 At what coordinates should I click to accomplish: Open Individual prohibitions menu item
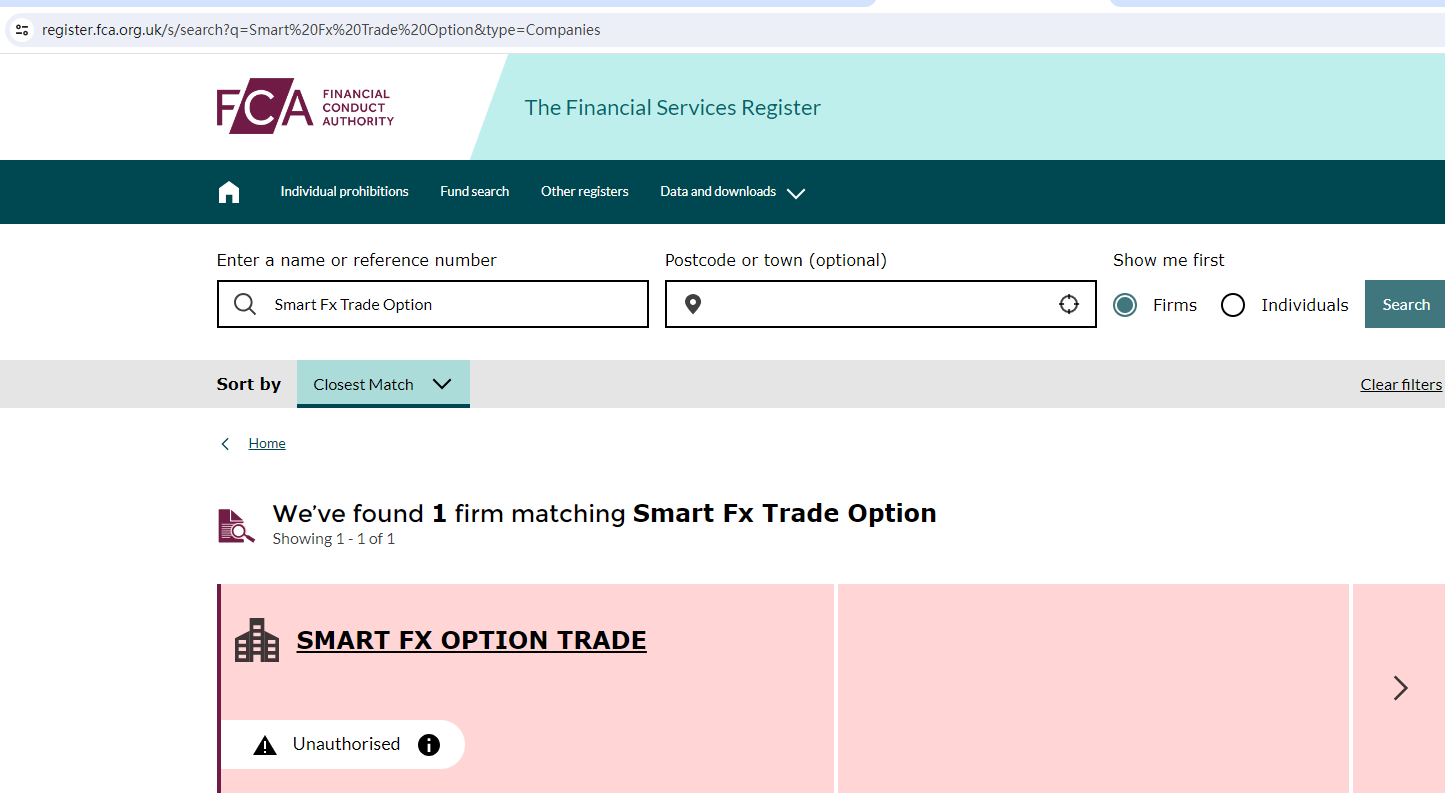344,192
